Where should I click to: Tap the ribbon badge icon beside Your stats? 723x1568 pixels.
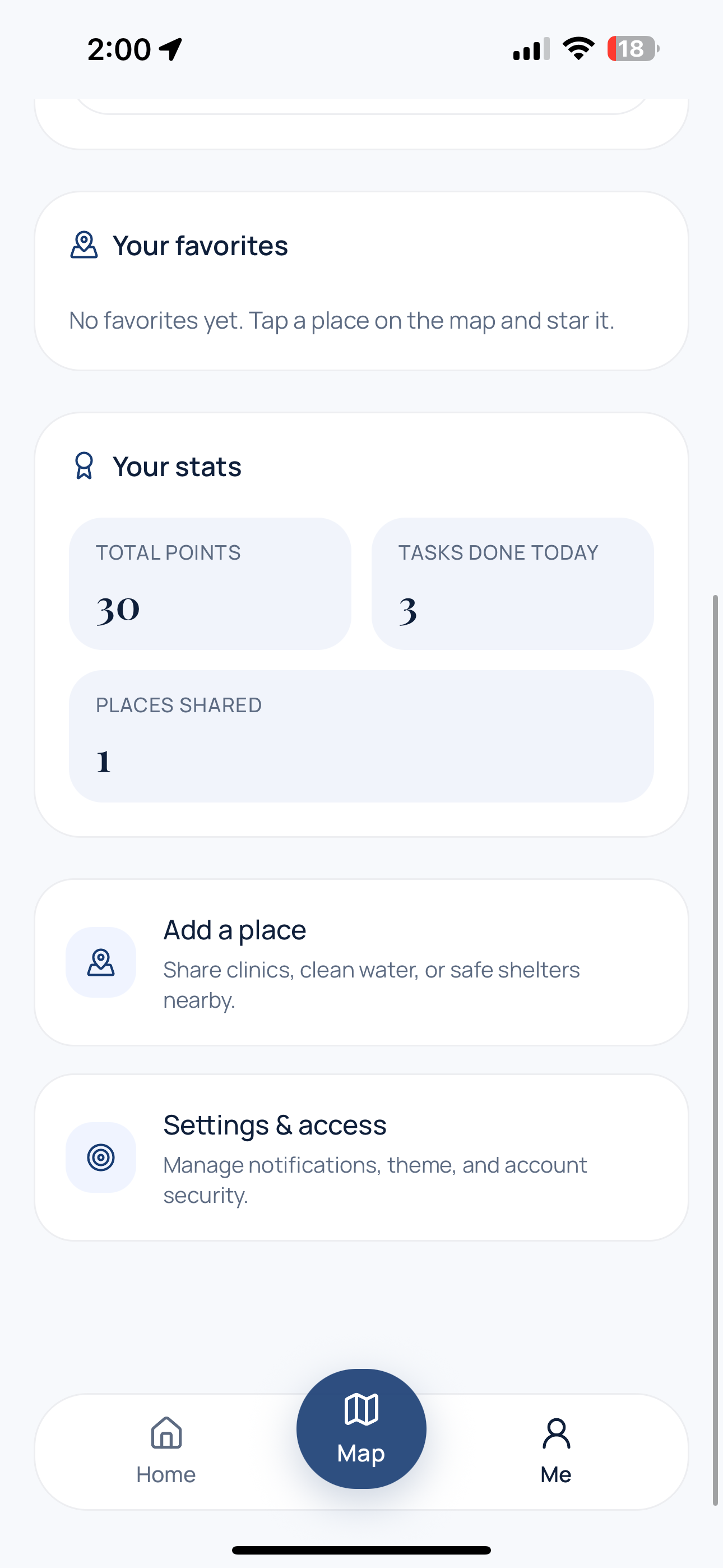click(x=84, y=466)
